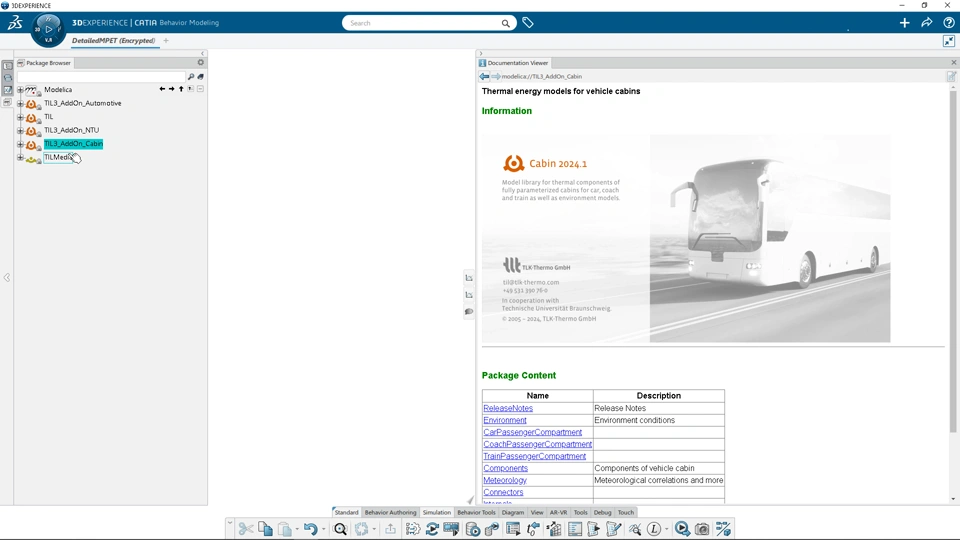Screen dimensions: 960x540
Task: Click the plus Add icon in top bar
Action: pyautogui.click(x=904, y=23)
